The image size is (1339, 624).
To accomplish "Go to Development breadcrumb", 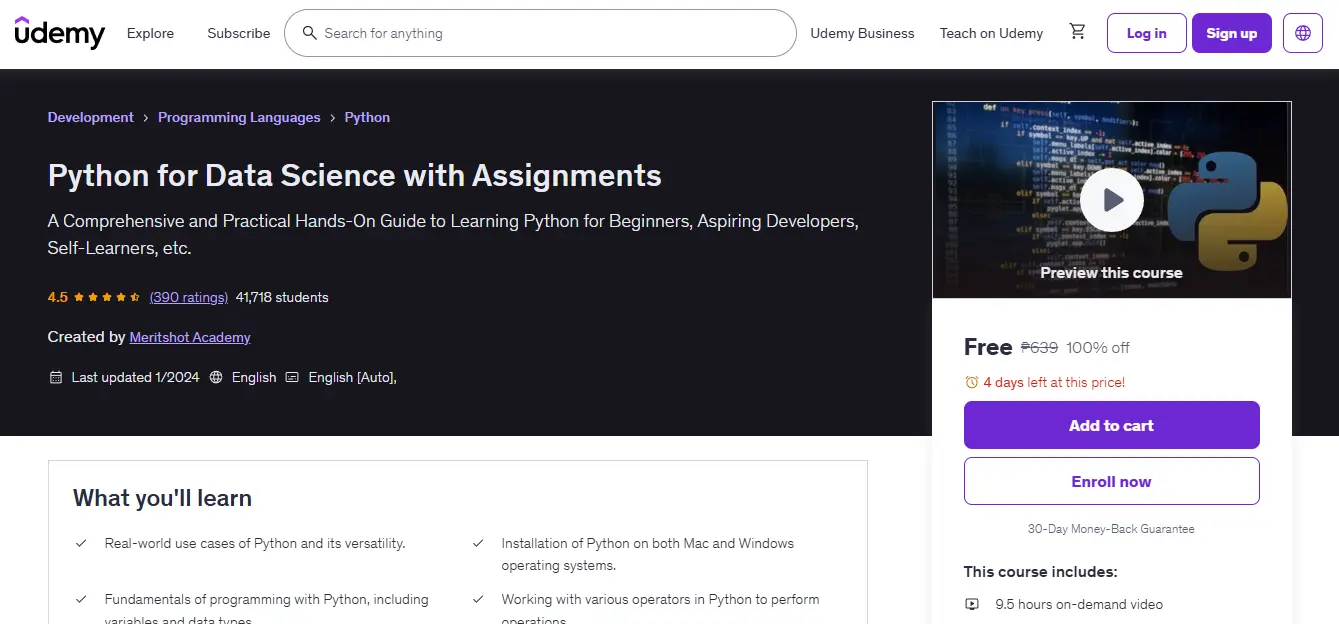I will click(x=90, y=117).
